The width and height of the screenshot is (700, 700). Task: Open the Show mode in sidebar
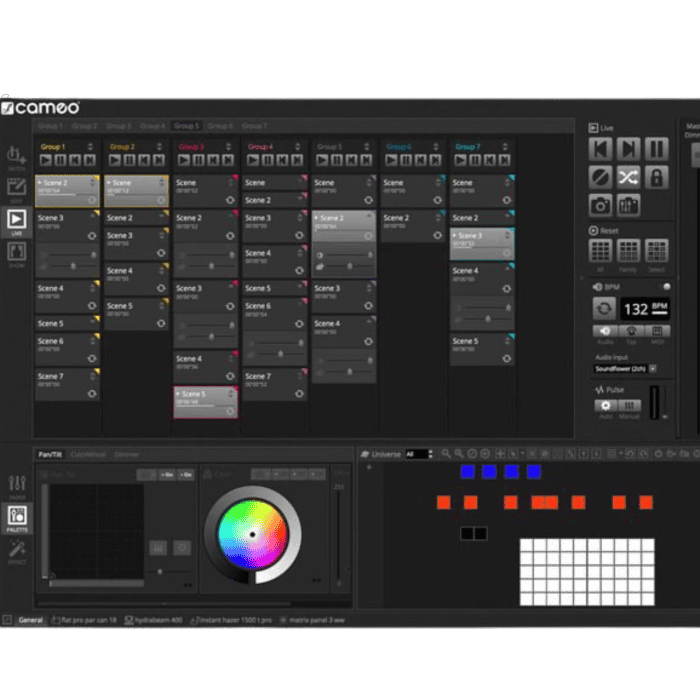click(16, 252)
